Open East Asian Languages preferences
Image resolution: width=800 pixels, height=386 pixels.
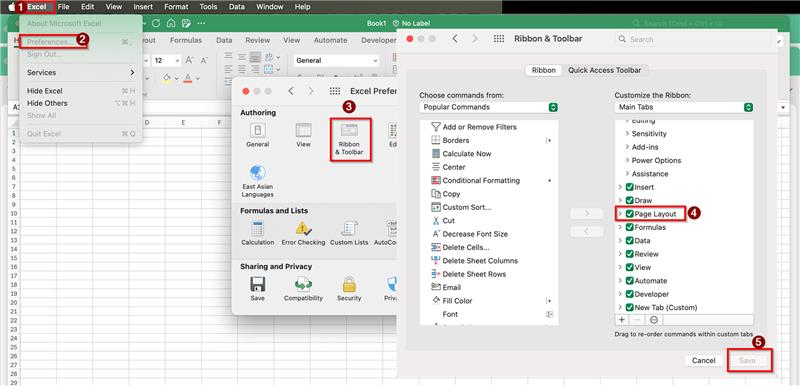[x=258, y=181]
